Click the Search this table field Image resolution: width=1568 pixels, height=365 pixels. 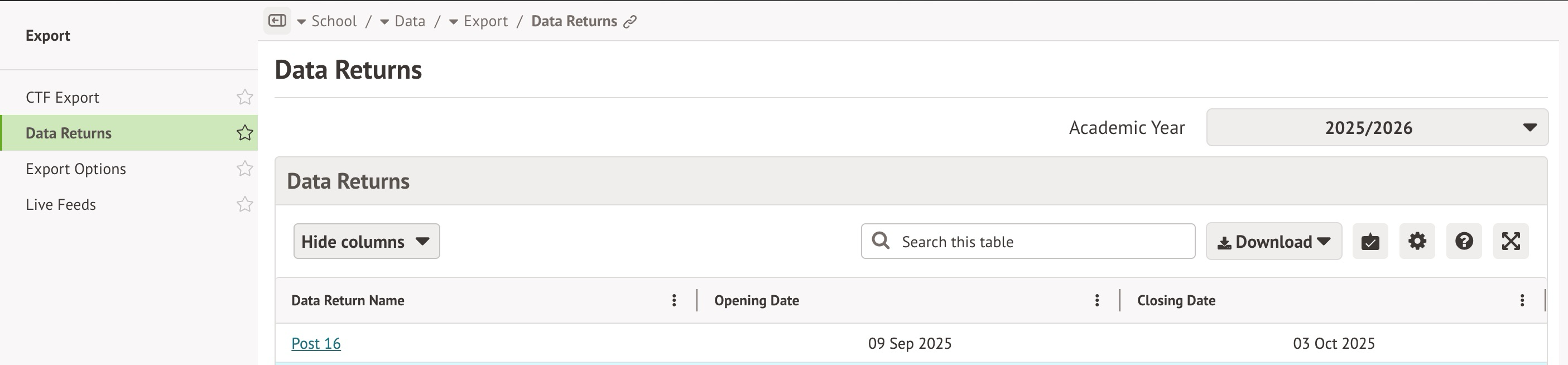click(x=1035, y=242)
